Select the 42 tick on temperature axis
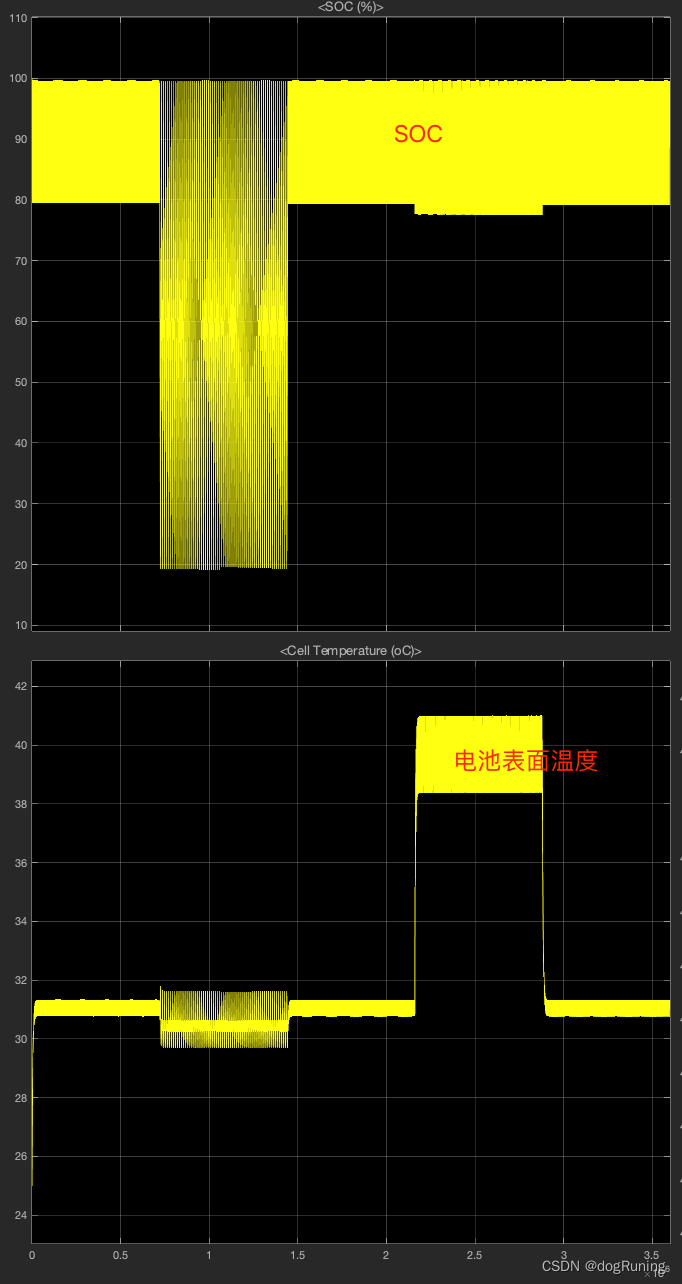The height and width of the screenshot is (1284, 682). tap(20, 687)
